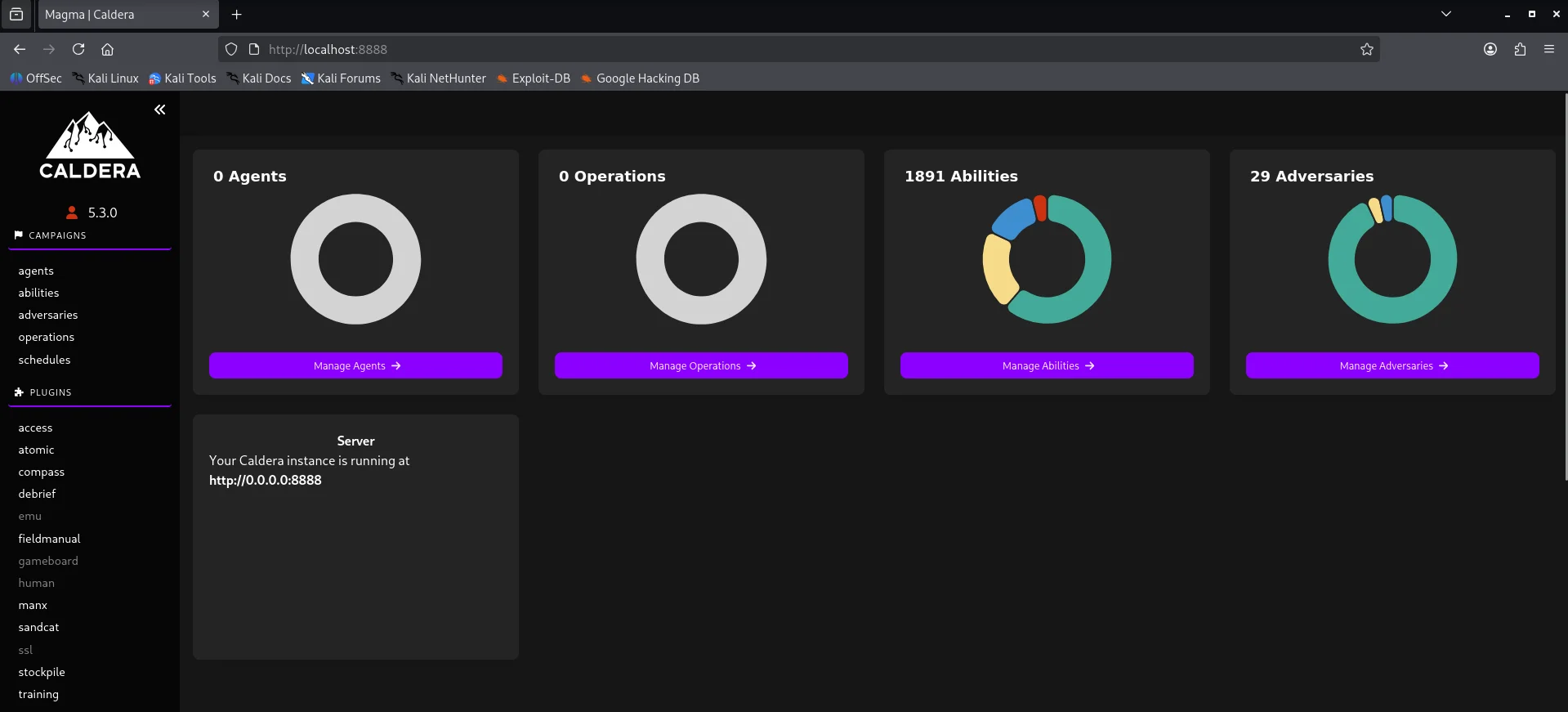
Task: Click Manage Agents button
Action: tap(355, 365)
